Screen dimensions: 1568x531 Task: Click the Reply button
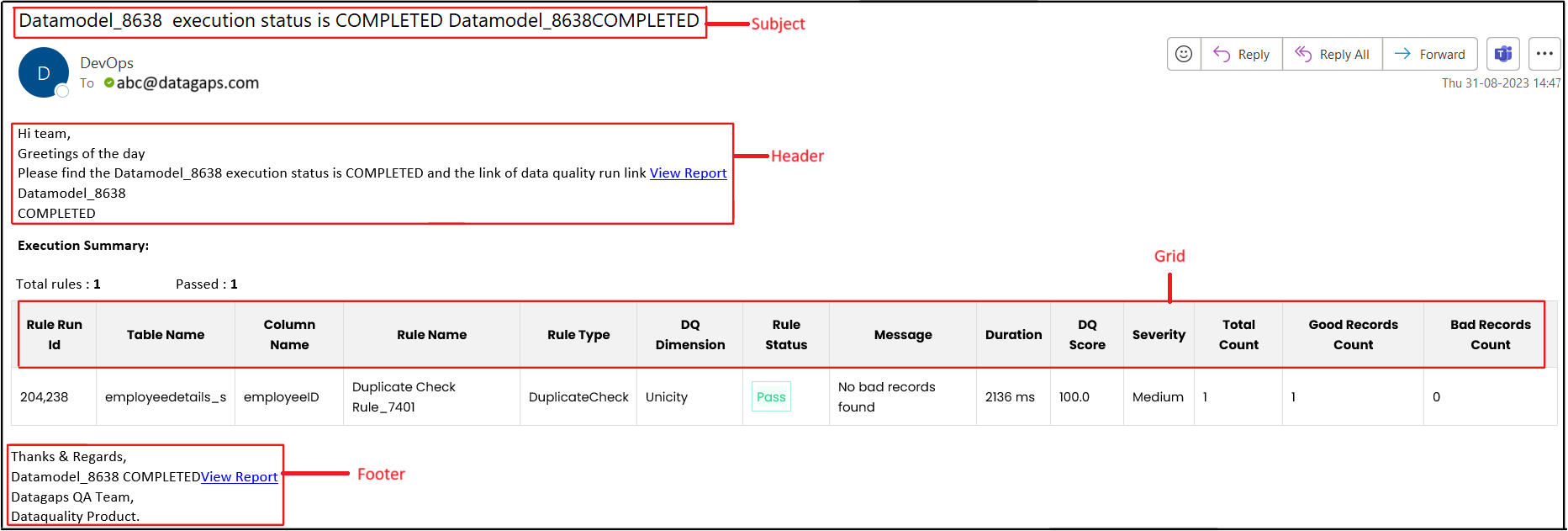pyautogui.click(x=1242, y=54)
